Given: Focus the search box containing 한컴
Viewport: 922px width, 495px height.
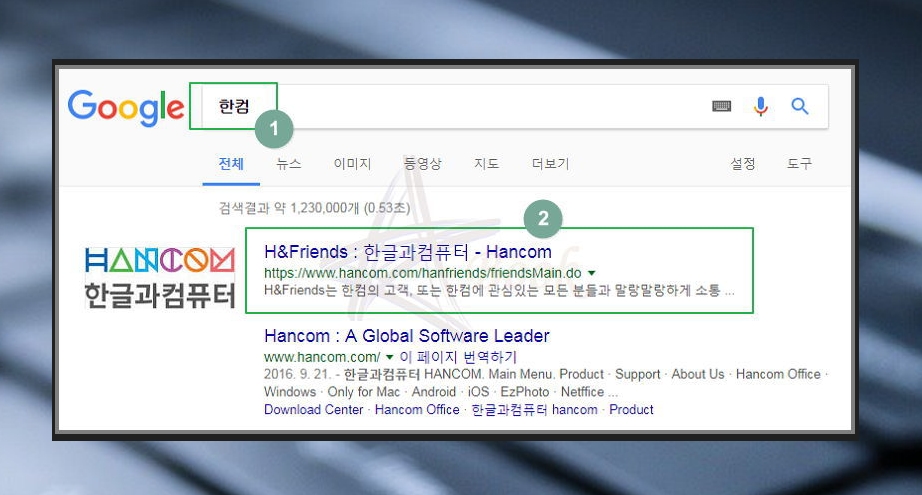Looking at the screenshot, I should (515, 106).
